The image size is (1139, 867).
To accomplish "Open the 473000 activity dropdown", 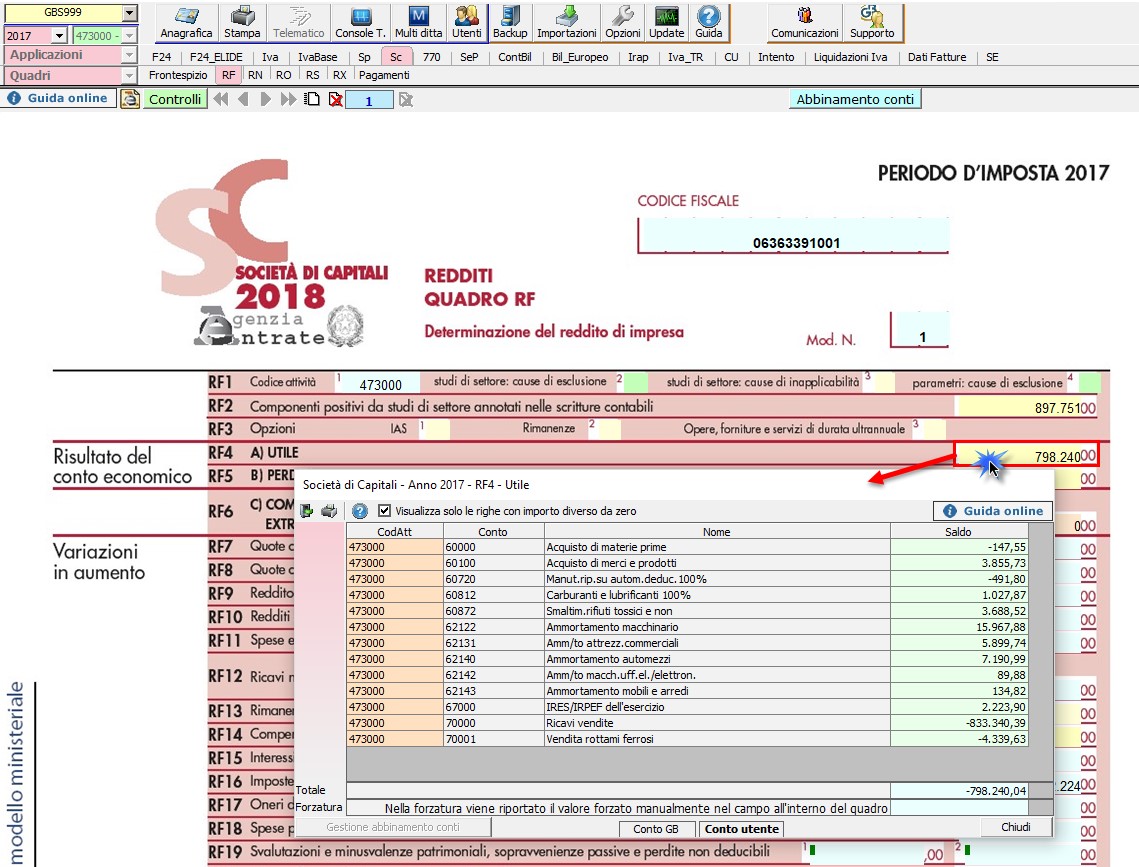I will click(129, 36).
